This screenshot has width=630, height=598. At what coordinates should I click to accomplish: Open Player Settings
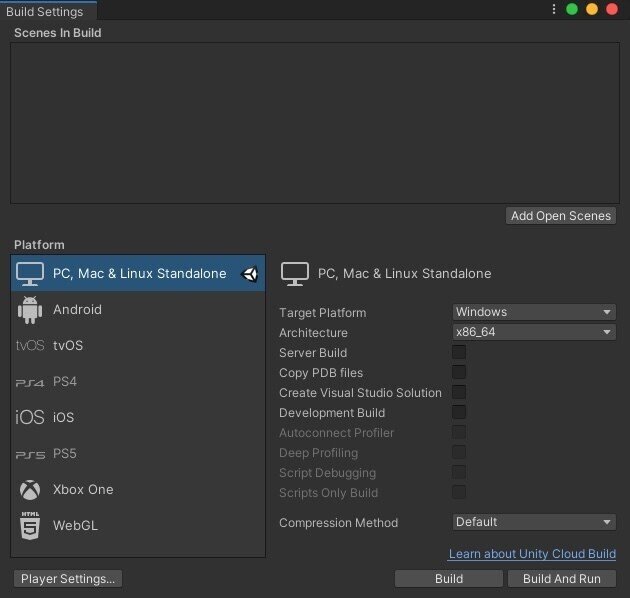pos(68,579)
